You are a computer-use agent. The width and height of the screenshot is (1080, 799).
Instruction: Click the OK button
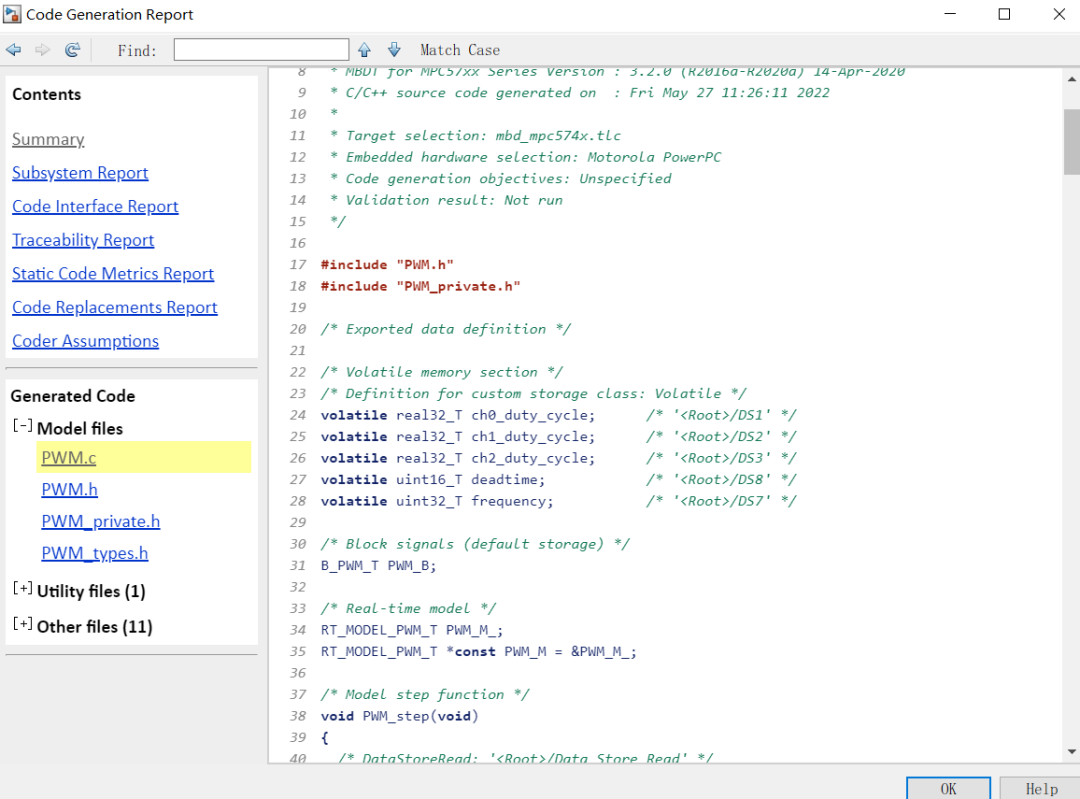(948, 789)
